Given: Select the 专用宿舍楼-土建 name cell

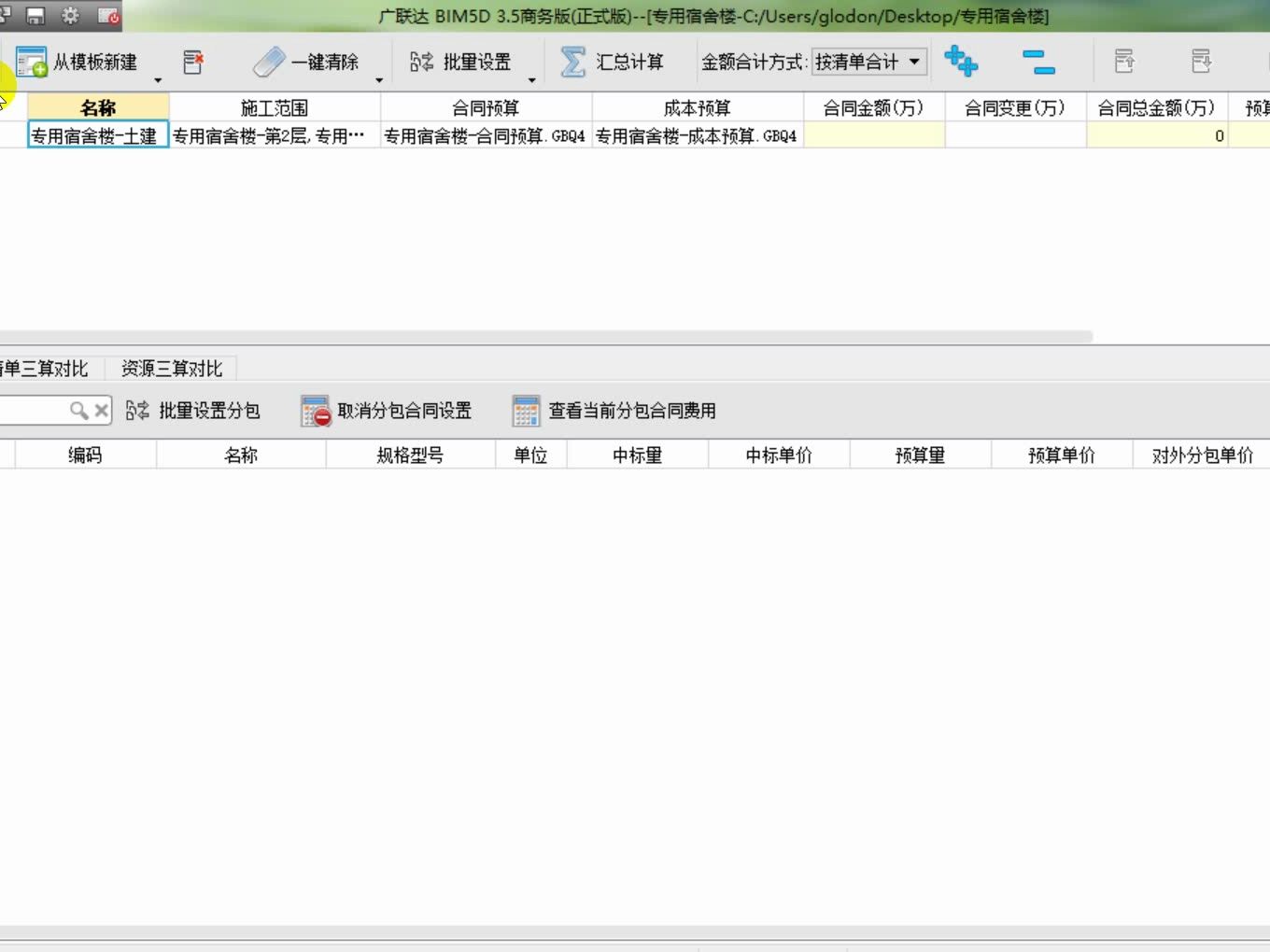Looking at the screenshot, I should coord(97,134).
